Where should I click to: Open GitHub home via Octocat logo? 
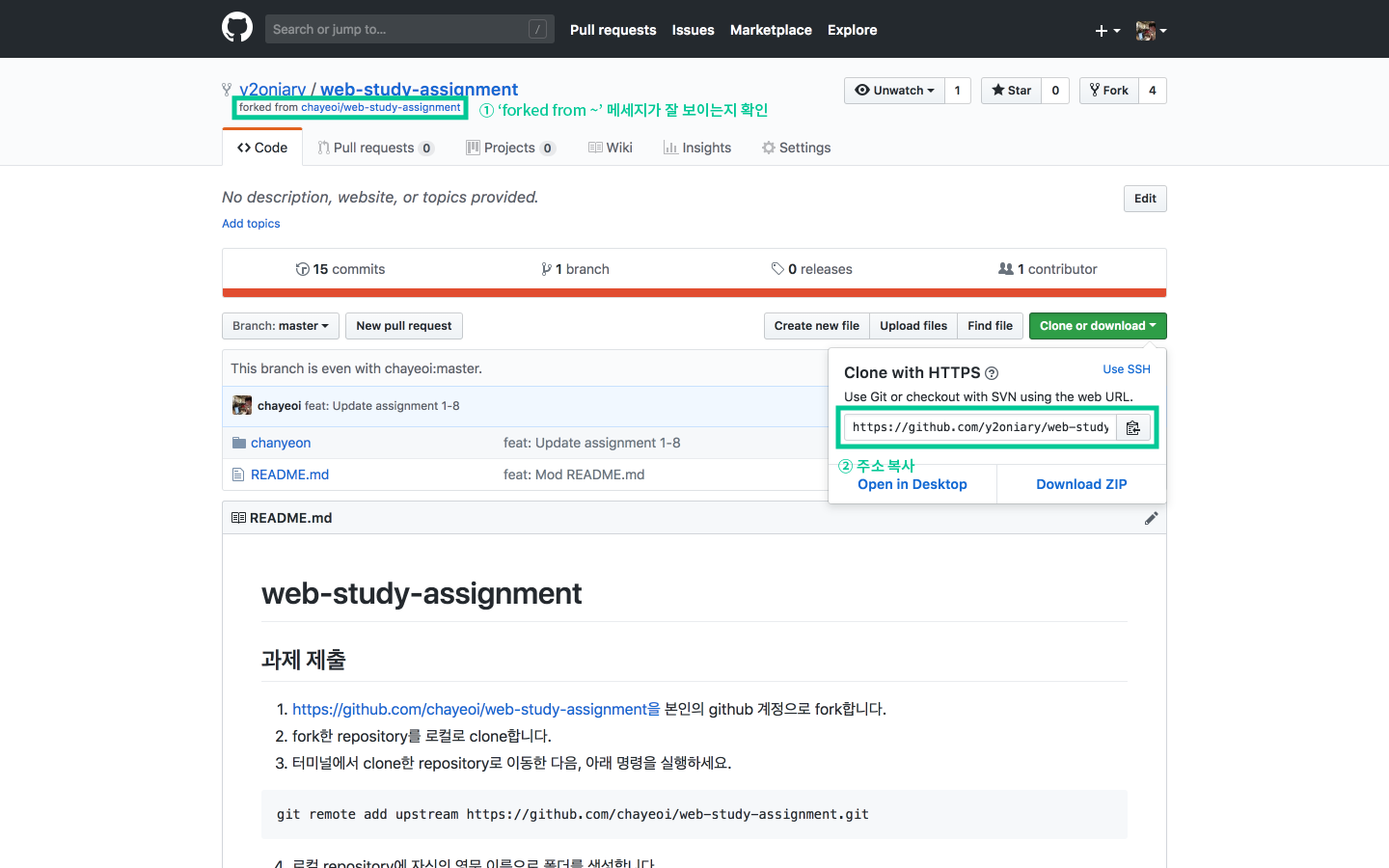coord(237,27)
